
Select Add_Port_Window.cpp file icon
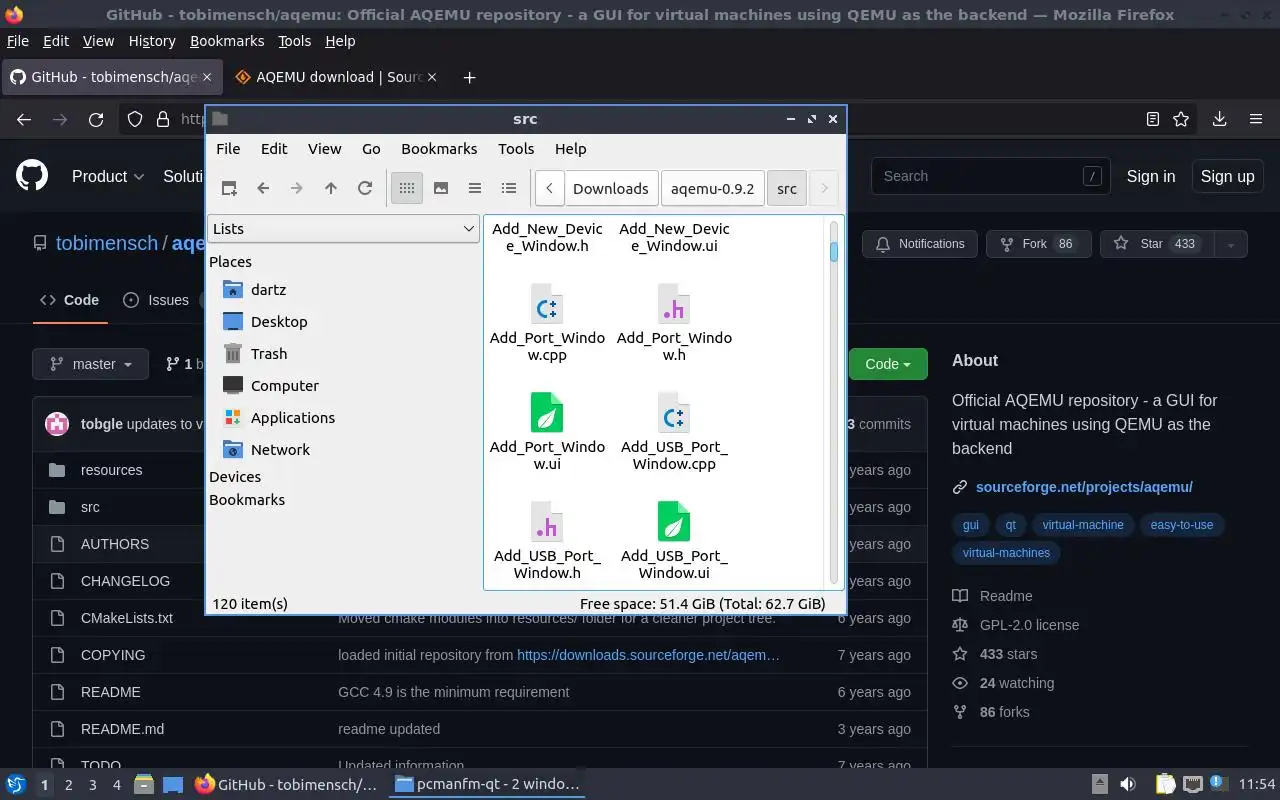(547, 304)
